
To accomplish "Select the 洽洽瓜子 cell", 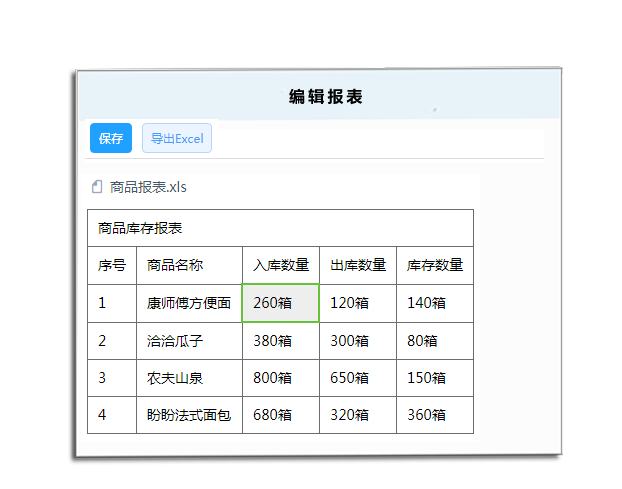I will 189,341.
